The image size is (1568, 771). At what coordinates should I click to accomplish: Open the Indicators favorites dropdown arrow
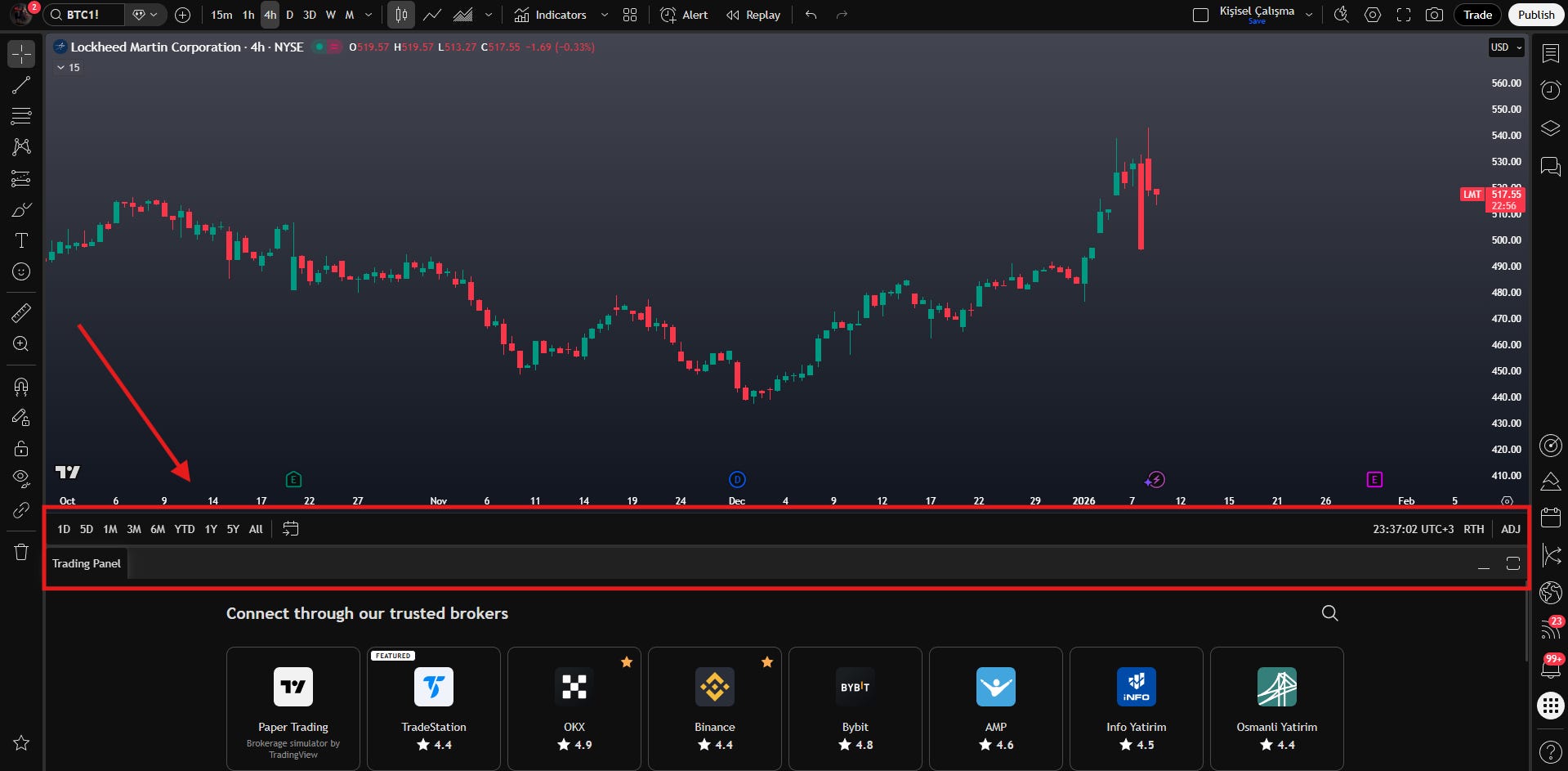pos(605,15)
